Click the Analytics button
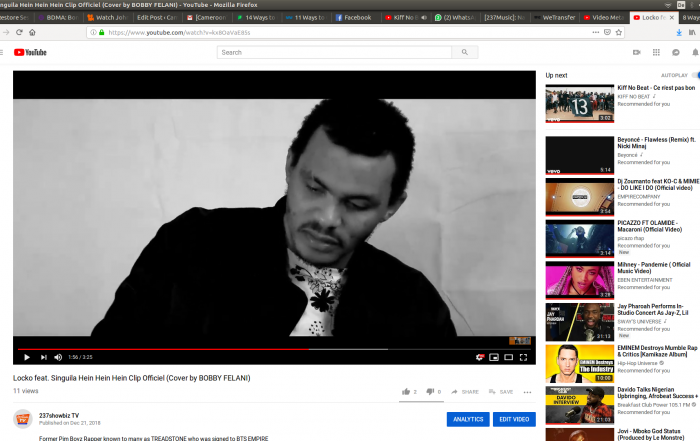This screenshot has width=700, height=441. coord(466,419)
